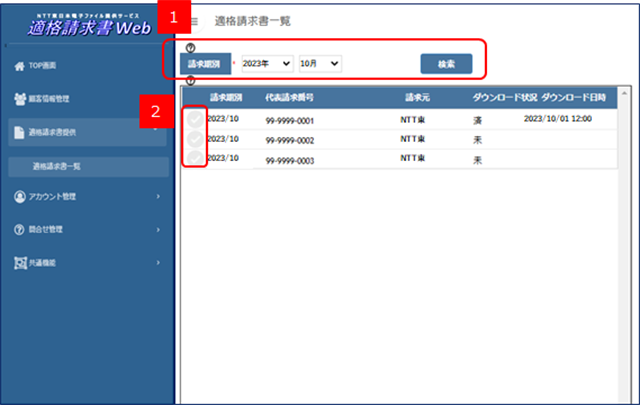Image resolution: width=640 pixels, height=405 pixels.
Task: Expand the 共通機能 submenu chevron
Action: pos(158,263)
